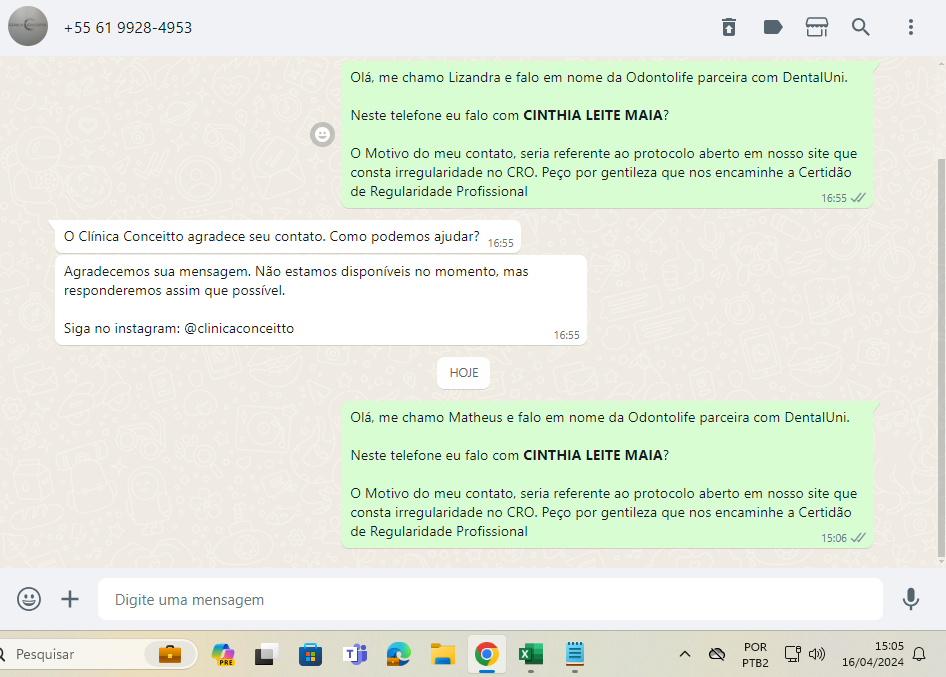This screenshot has width=946, height=677.
Task: Focus the 'Digite uma mensagem' field
Action: tap(490, 599)
